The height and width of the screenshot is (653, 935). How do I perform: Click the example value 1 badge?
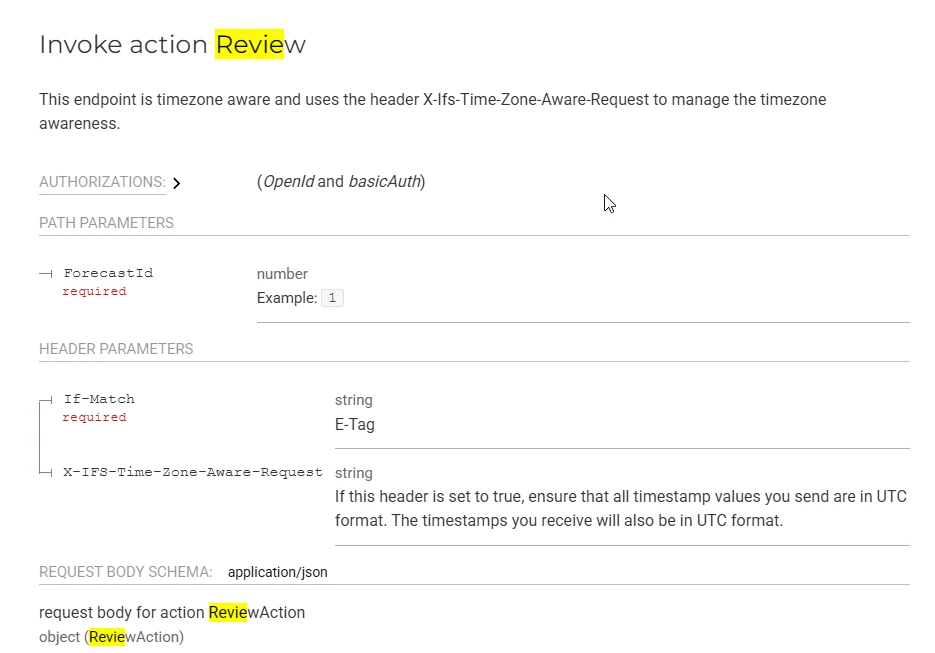[x=332, y=298]
